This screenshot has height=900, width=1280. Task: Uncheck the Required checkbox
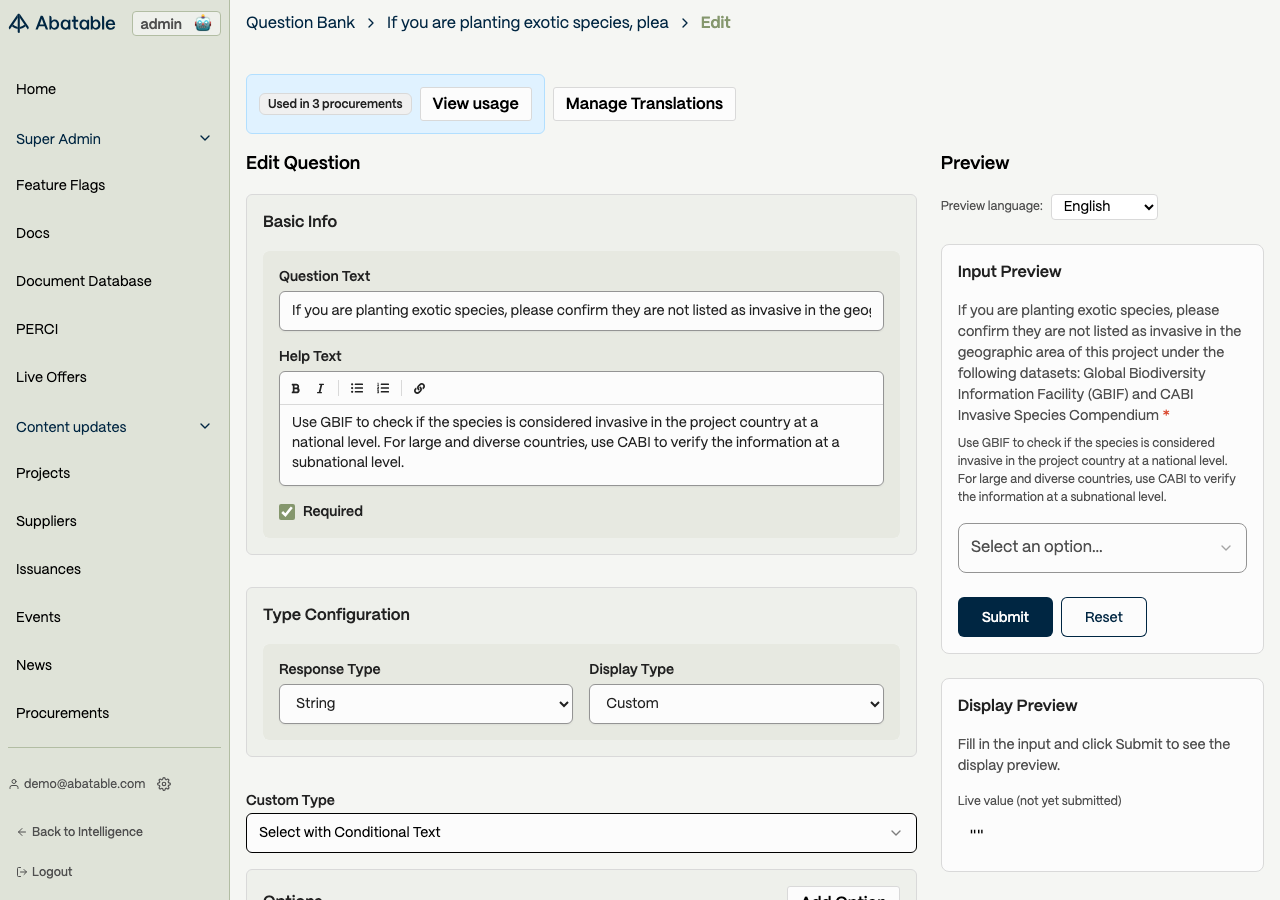click(287, 512)
